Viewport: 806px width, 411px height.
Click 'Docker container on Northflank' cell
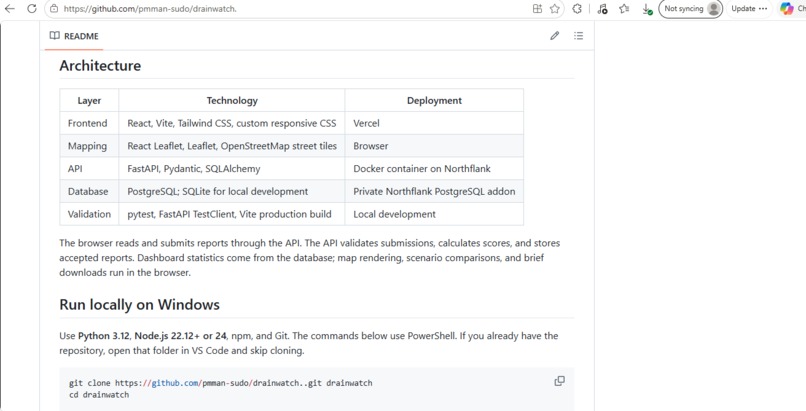pyautogui.click(x=434, y=169)
